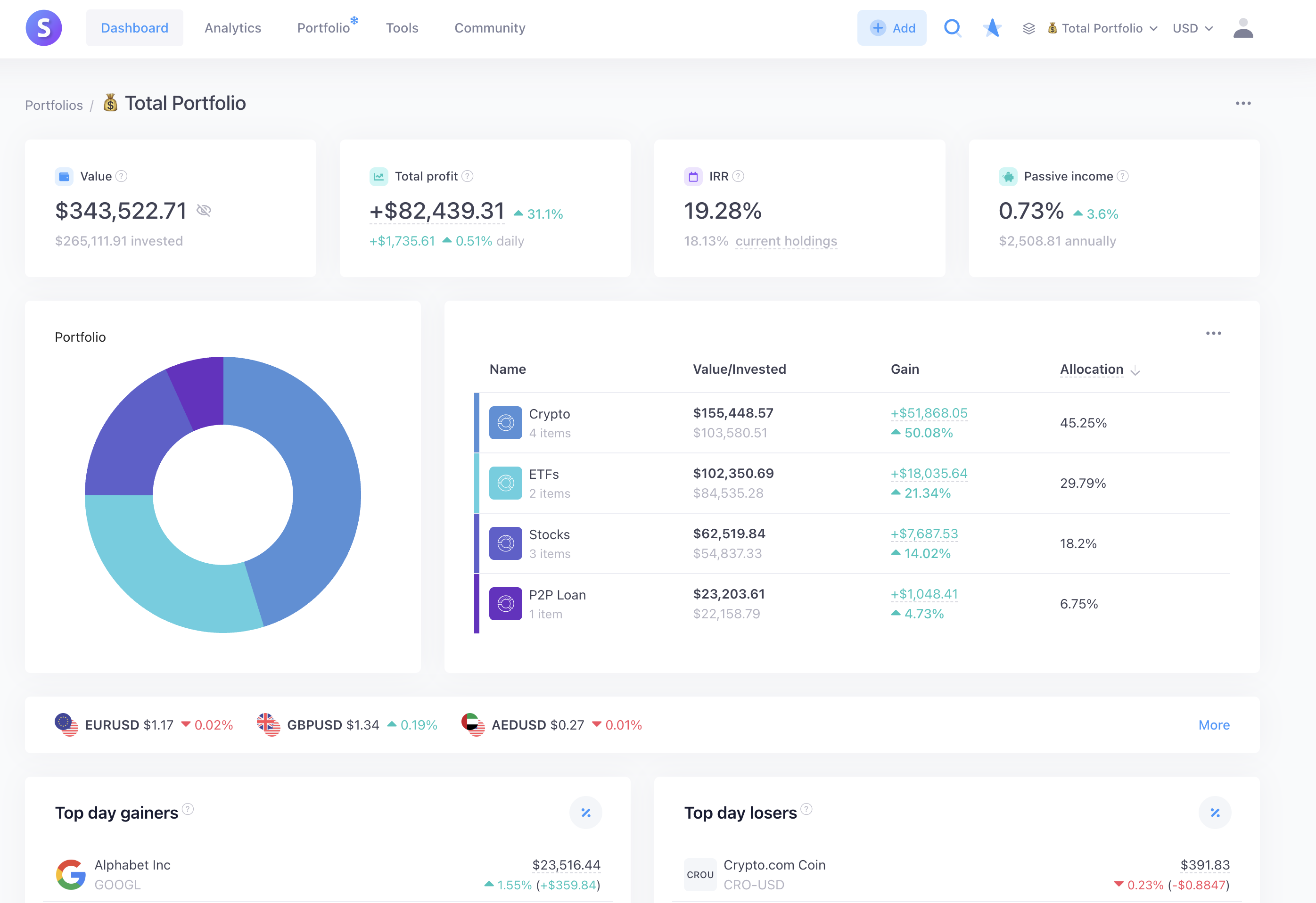The image size is (1316, 903).
Task: Toggle percent view for Top day gainers
Action: (585, 813)
